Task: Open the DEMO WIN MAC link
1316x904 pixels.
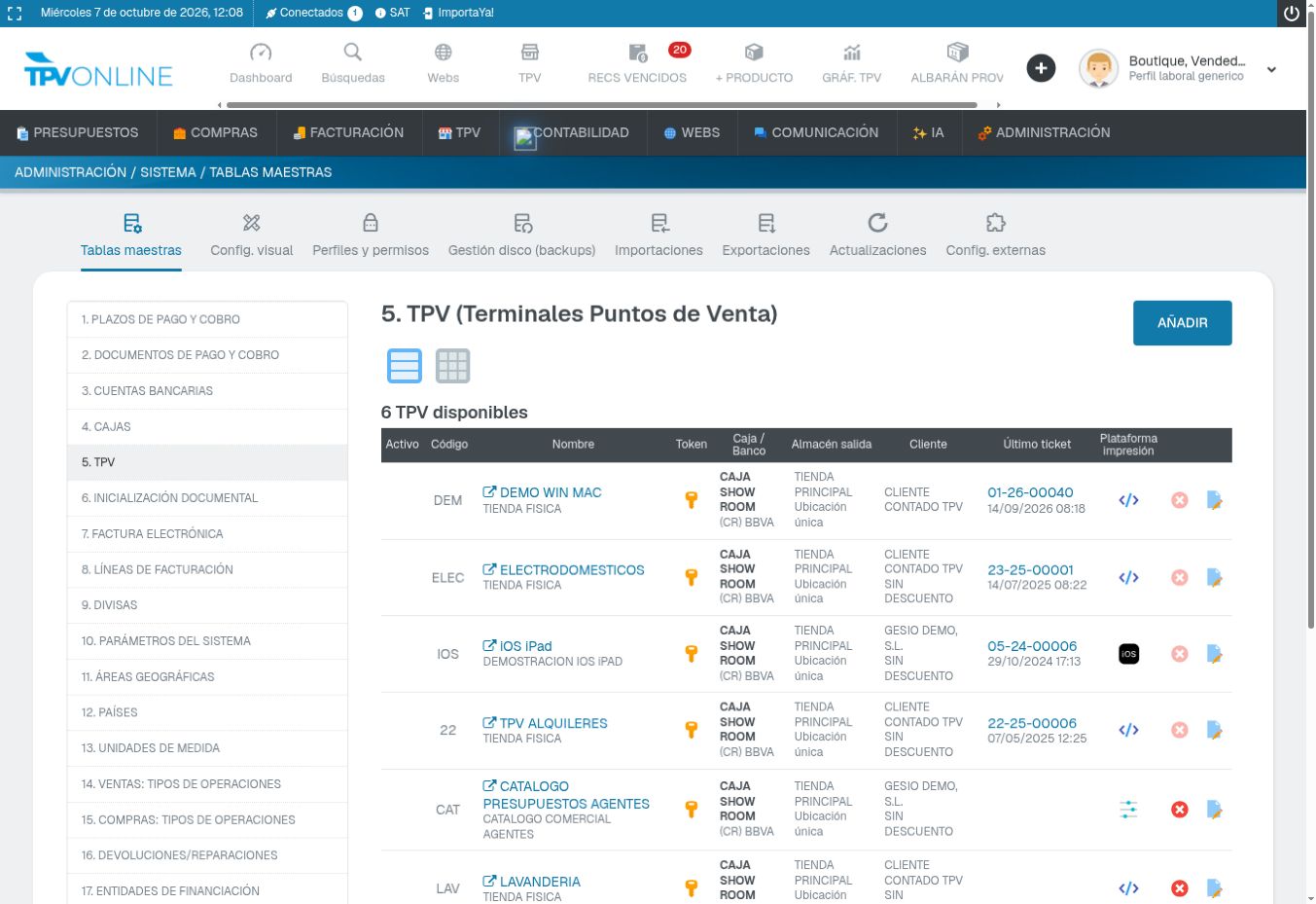Action: [543, 492]
